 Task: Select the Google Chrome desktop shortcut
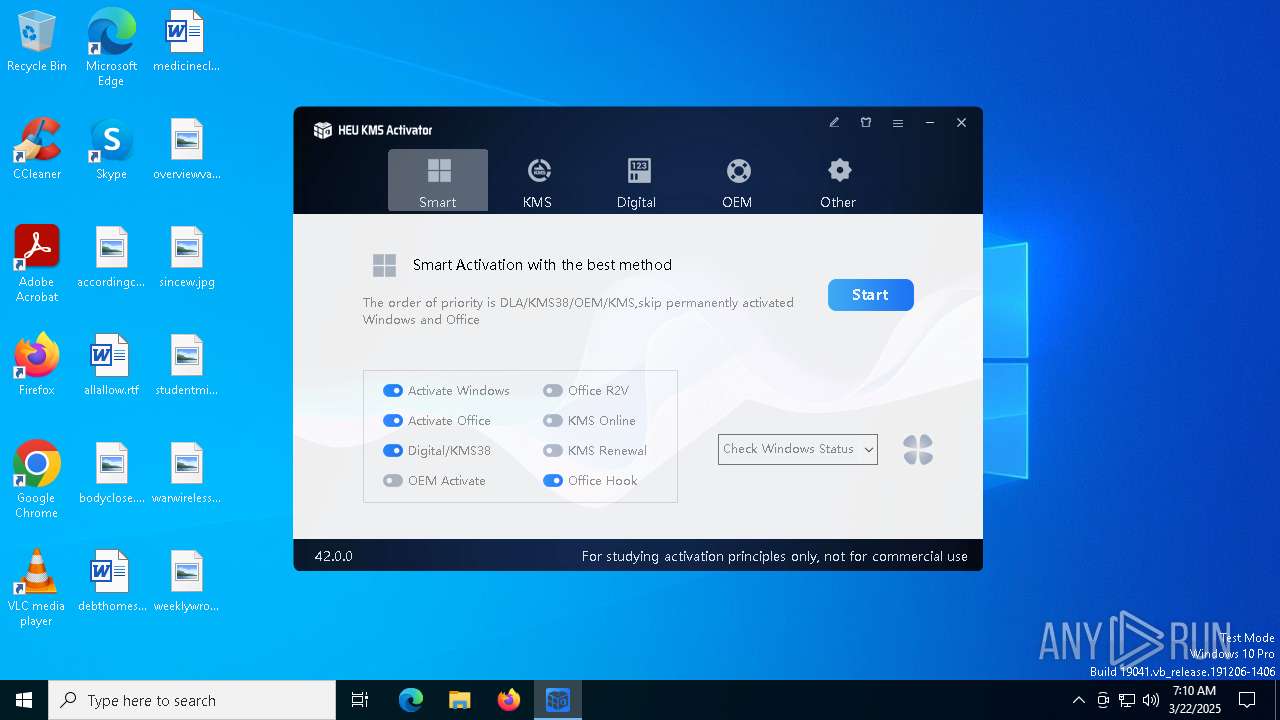[37, 480]
